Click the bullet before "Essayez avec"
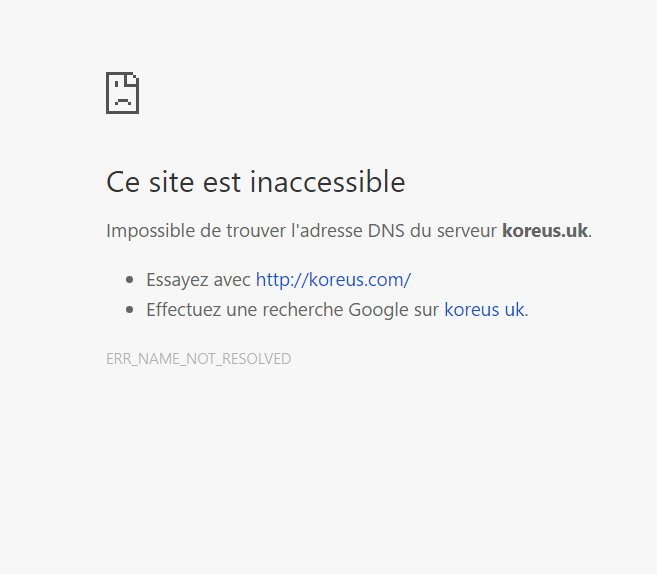This screenshot has width=657, height=574. pyautogui.click(x=129, y=280)
